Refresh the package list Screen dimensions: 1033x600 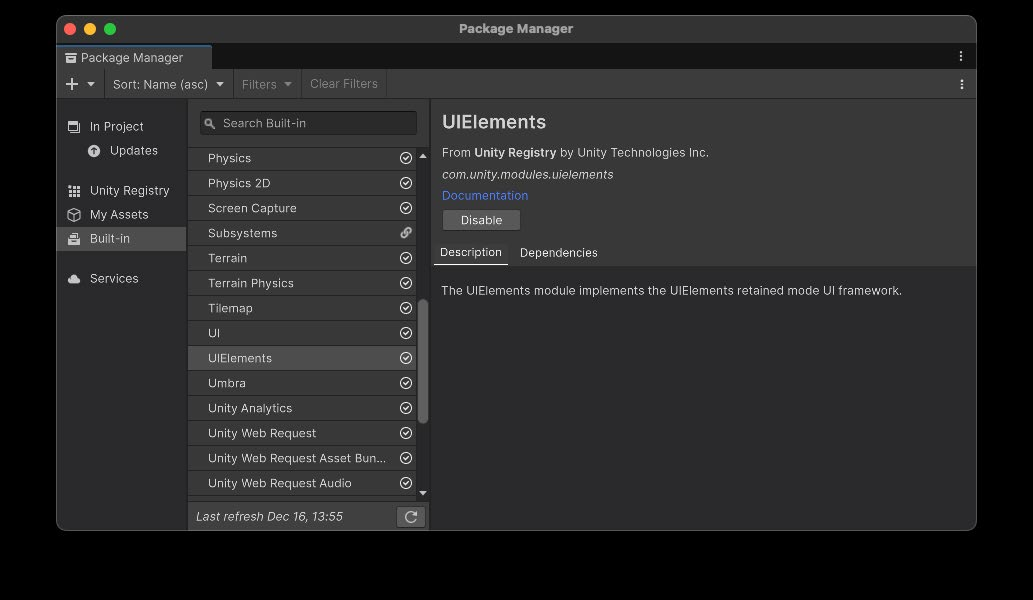[x=411, y=518]
